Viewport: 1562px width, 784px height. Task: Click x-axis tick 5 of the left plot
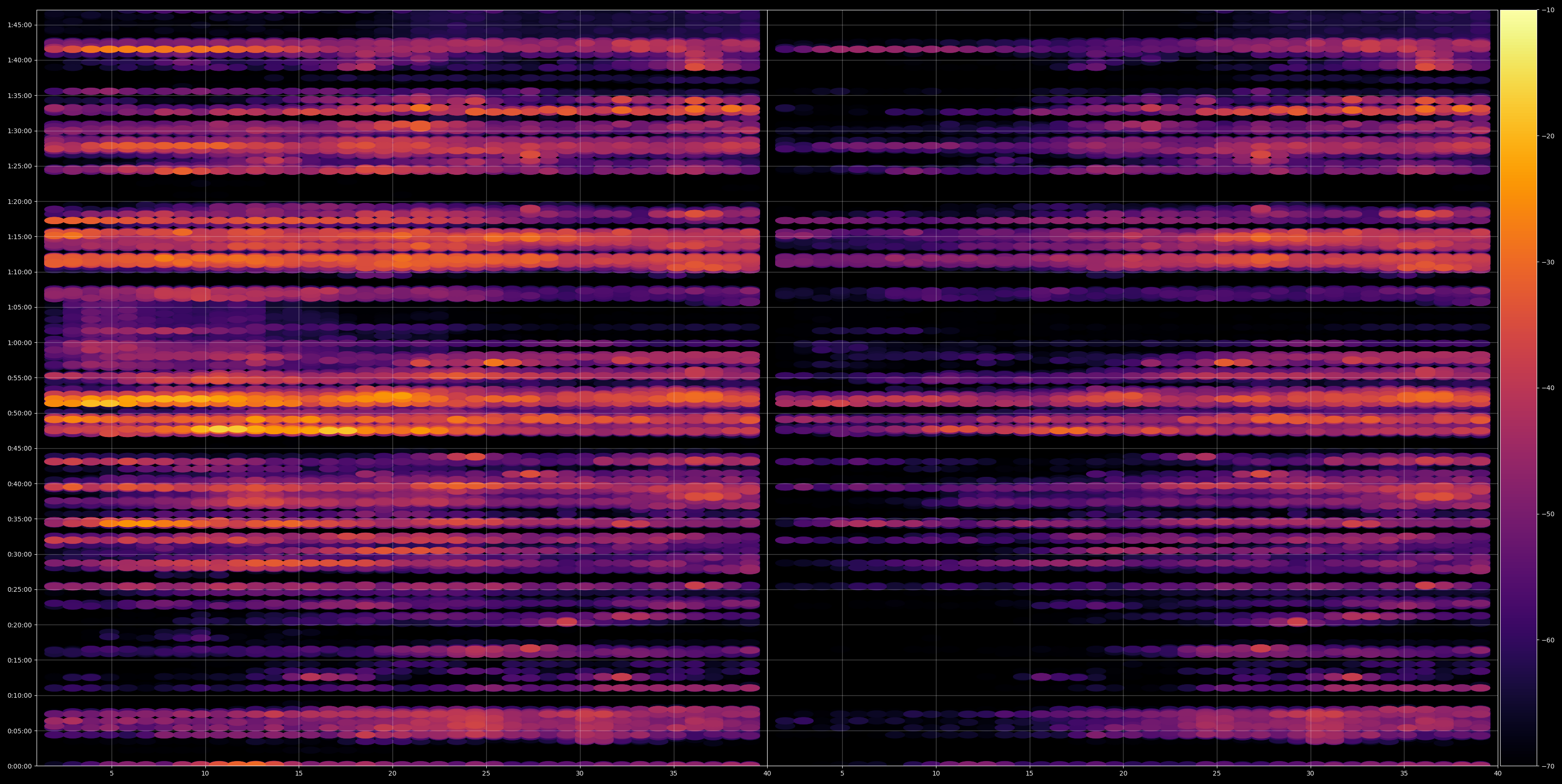click(x=112, y=774)
